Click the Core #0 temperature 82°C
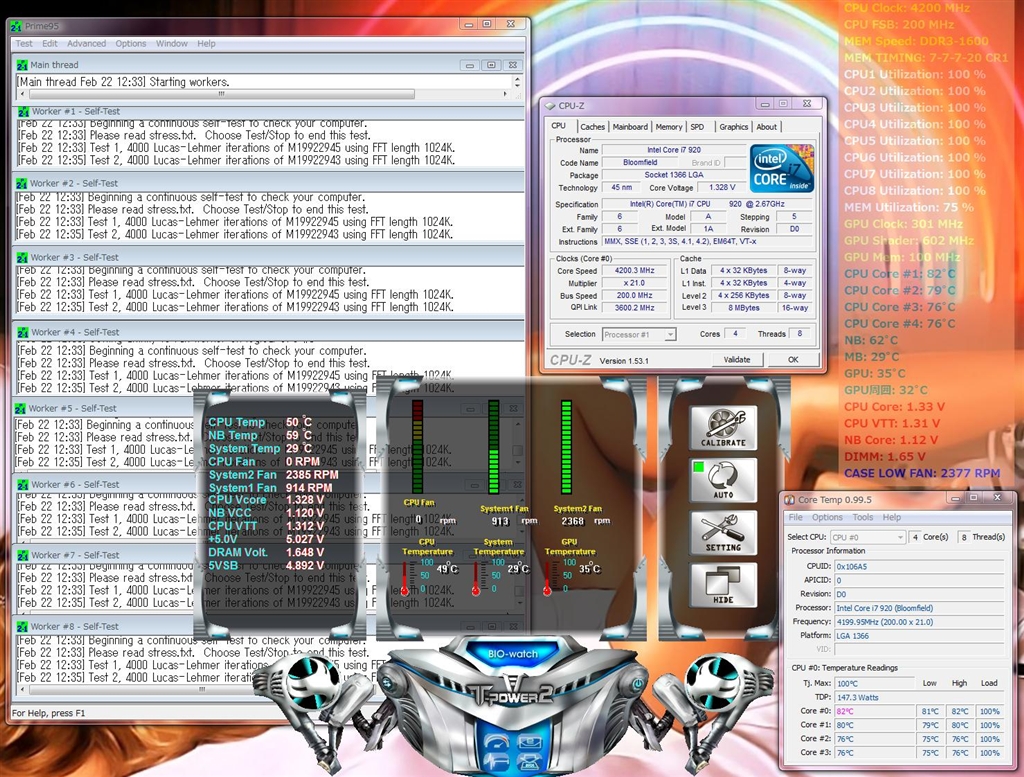1024x777 pixels. click(874, 711)
